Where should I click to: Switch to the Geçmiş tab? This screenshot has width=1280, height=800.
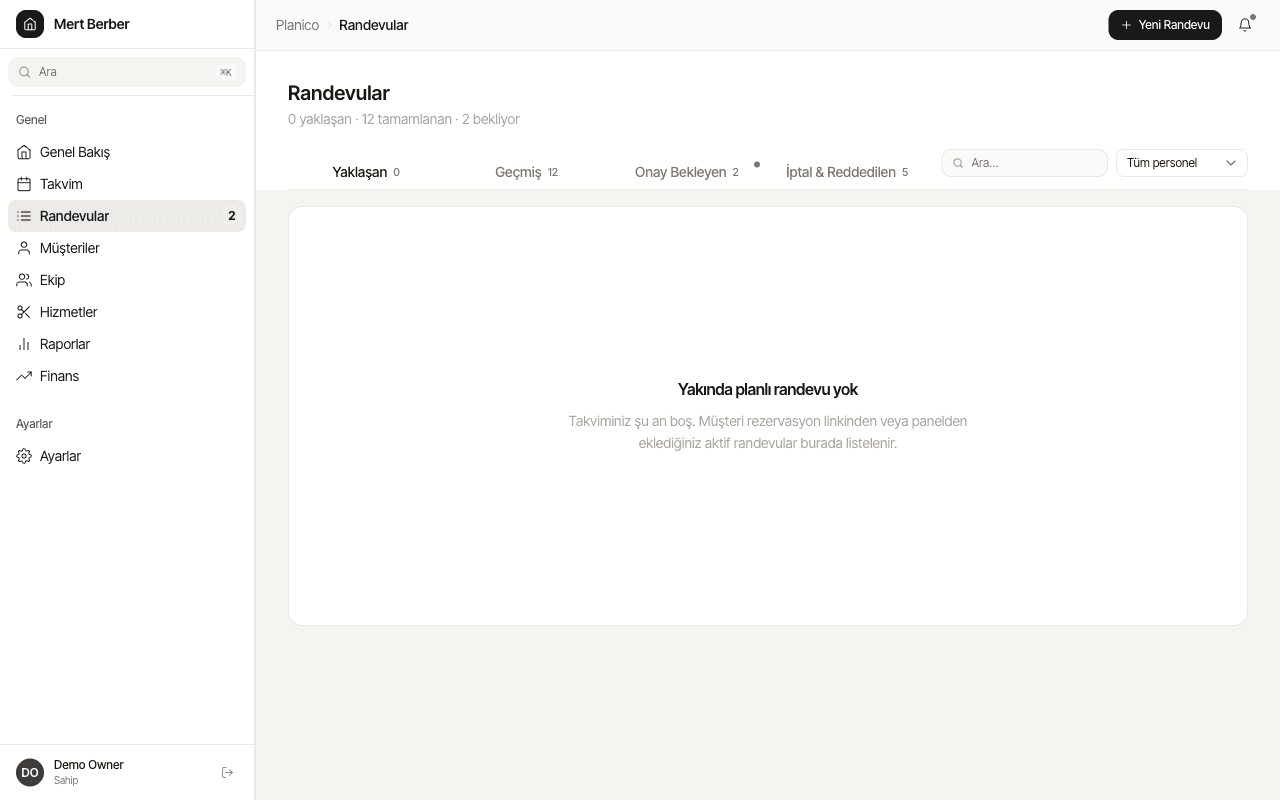click(x=526, y=172)
